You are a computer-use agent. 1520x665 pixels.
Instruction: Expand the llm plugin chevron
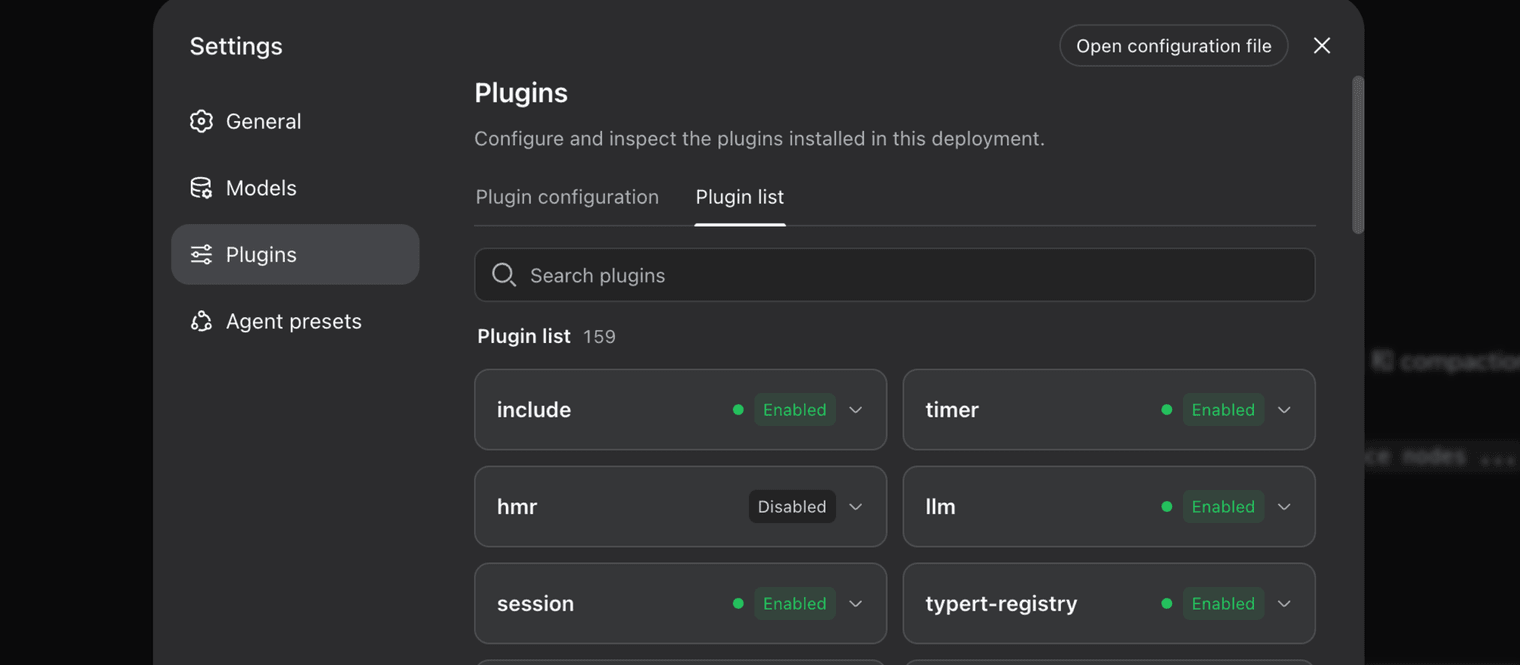[1284, 507]
